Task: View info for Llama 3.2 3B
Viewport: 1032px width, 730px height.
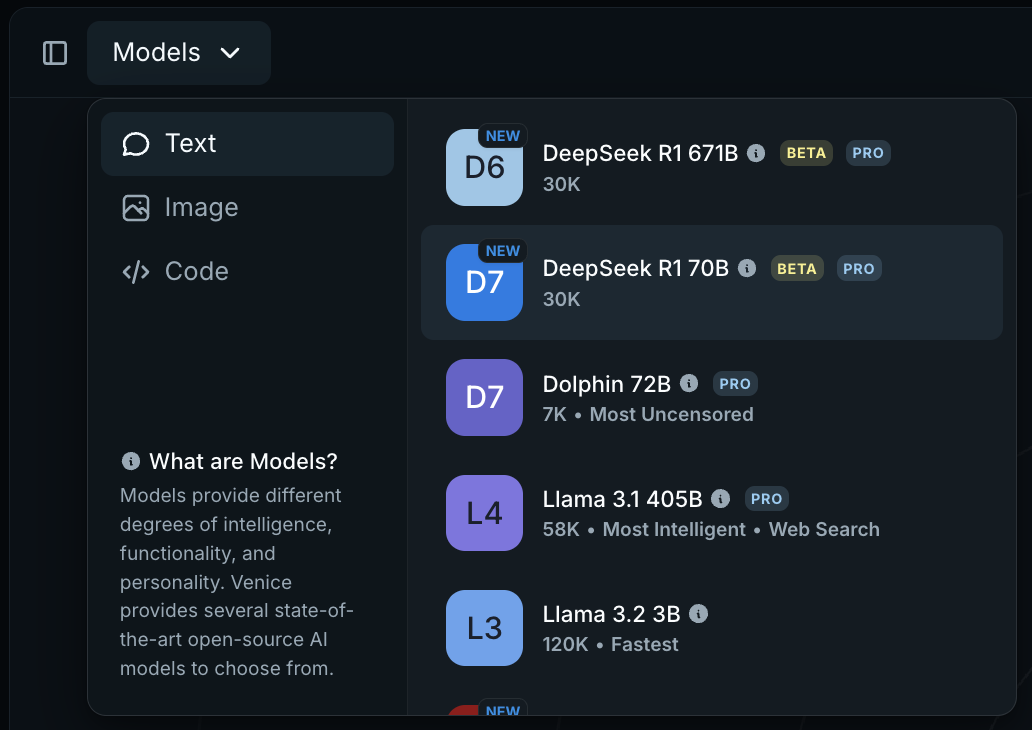Action: pyautogui.click(x=699, y=613)
